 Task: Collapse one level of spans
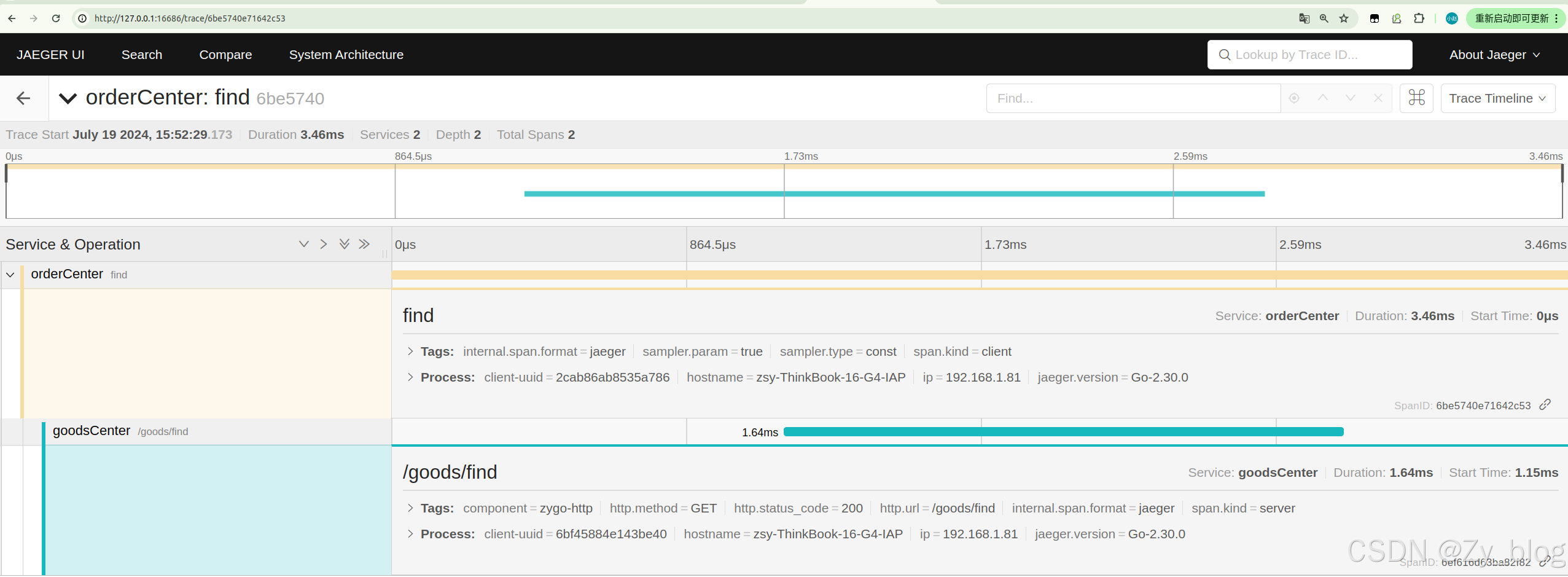[x=324, y=244]
